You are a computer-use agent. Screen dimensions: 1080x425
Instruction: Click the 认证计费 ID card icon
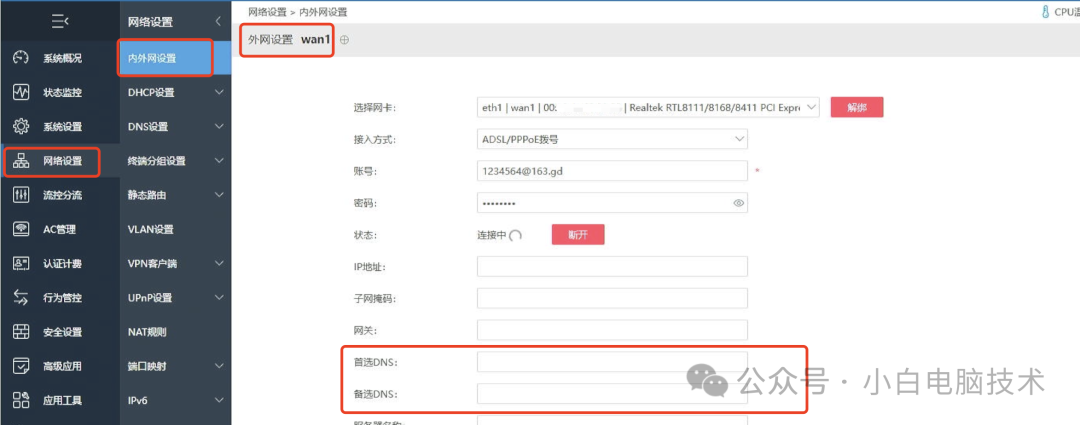tap(21, 263)
